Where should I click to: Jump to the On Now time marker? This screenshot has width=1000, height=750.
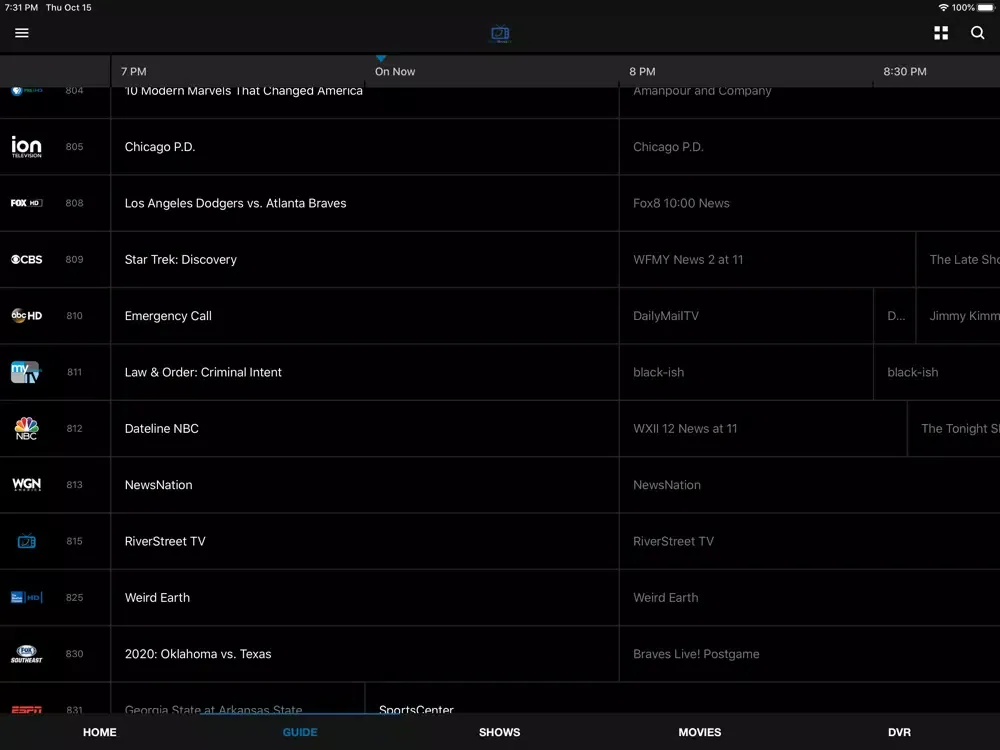point(395,71)
